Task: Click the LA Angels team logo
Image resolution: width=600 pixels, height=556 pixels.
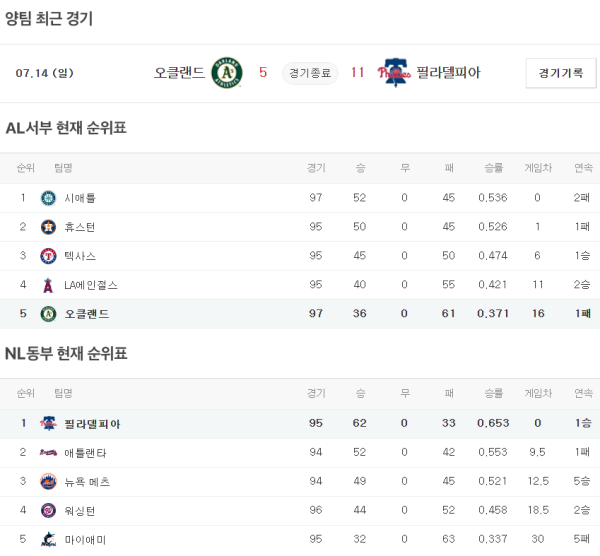Action: 48,285
